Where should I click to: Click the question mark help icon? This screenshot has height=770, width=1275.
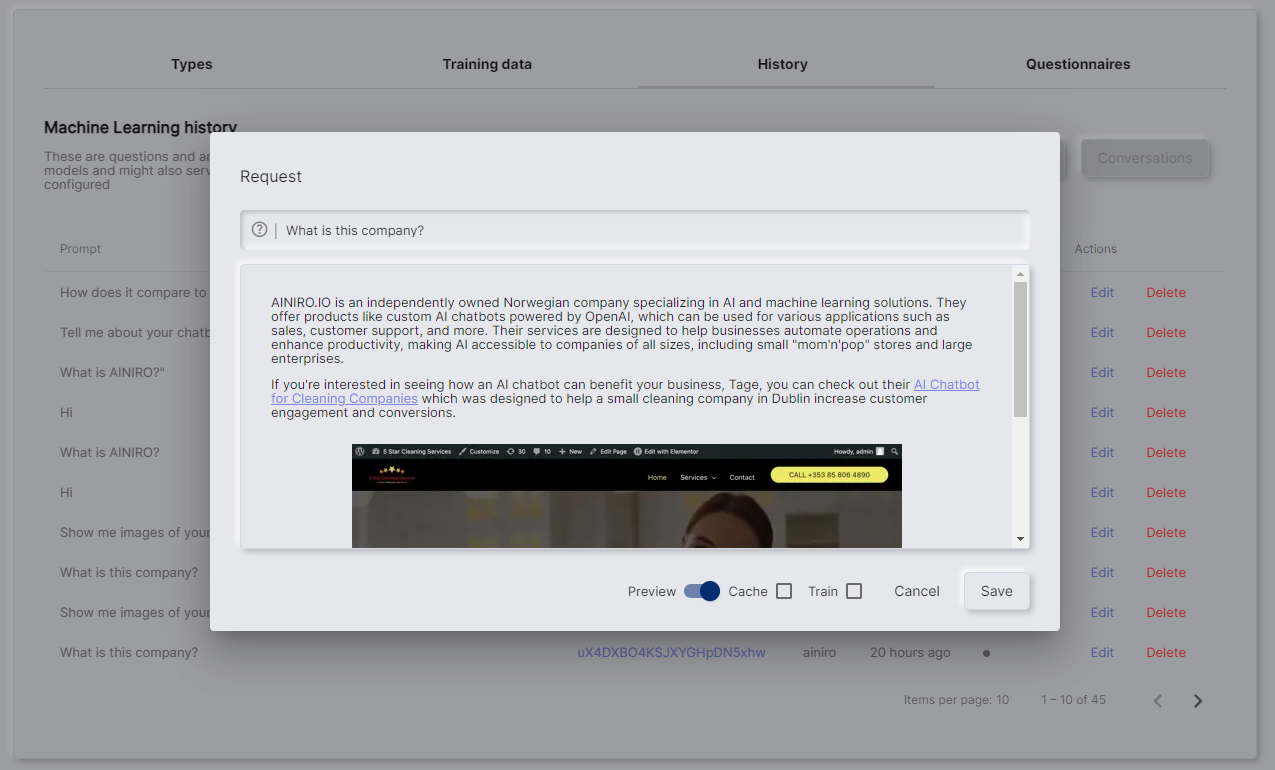tap(260, 229)
